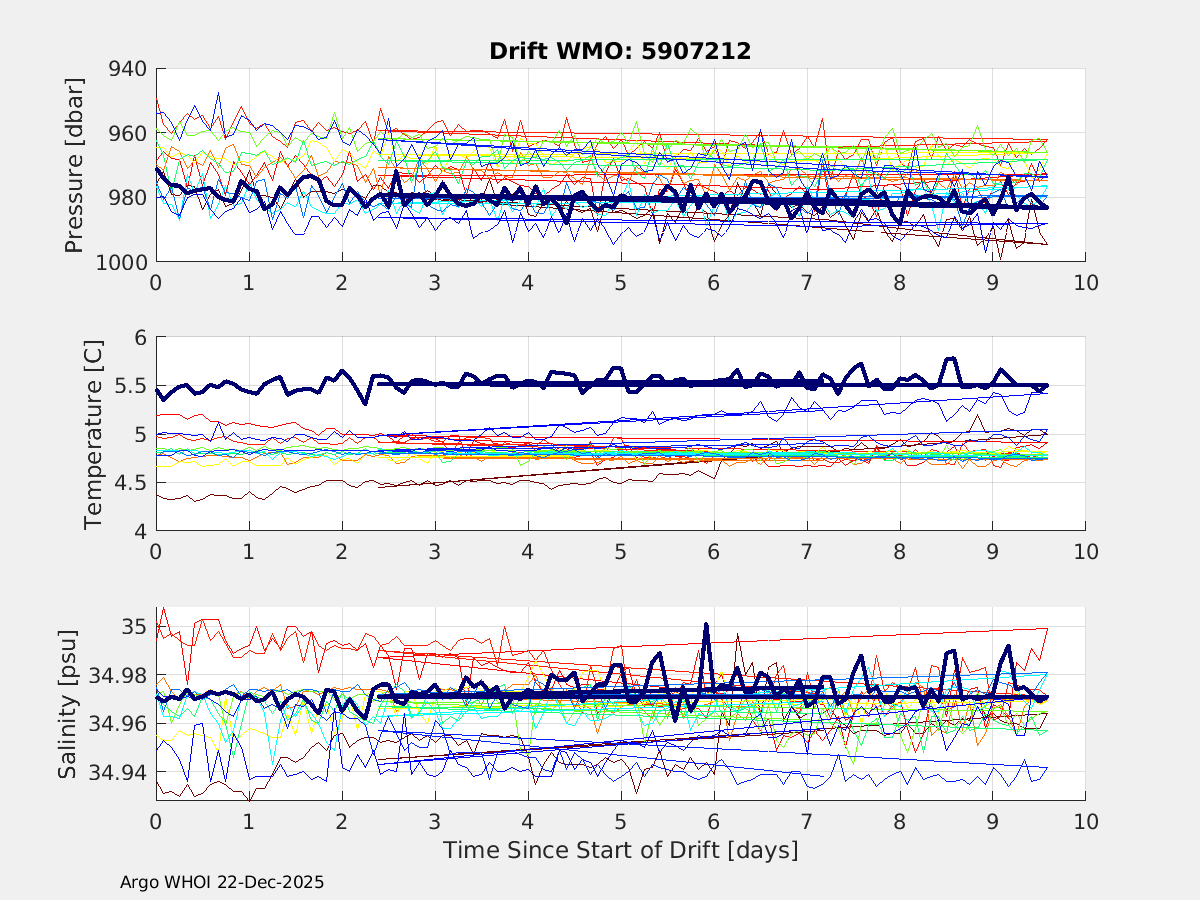Select the 34.98 salinity axis tick label
The height and width of the screenshot is (900, 1200).
coord(119,676)
